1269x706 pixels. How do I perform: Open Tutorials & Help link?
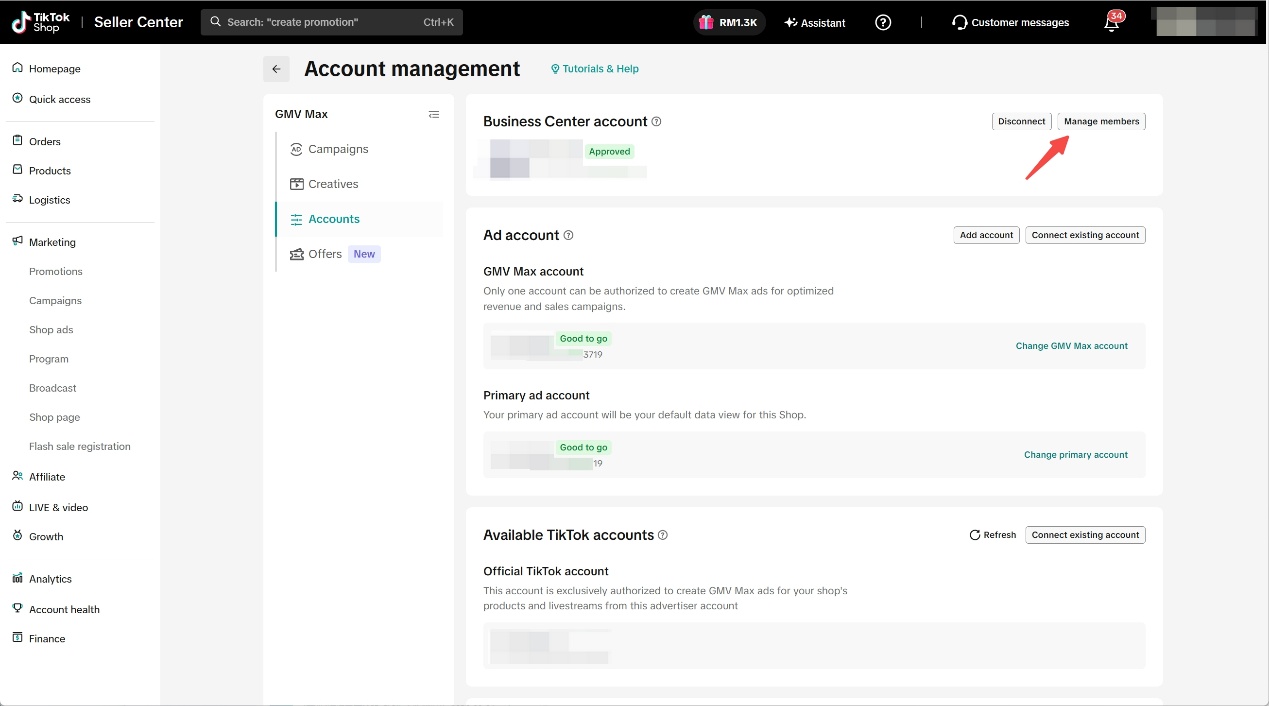[595, 69]
